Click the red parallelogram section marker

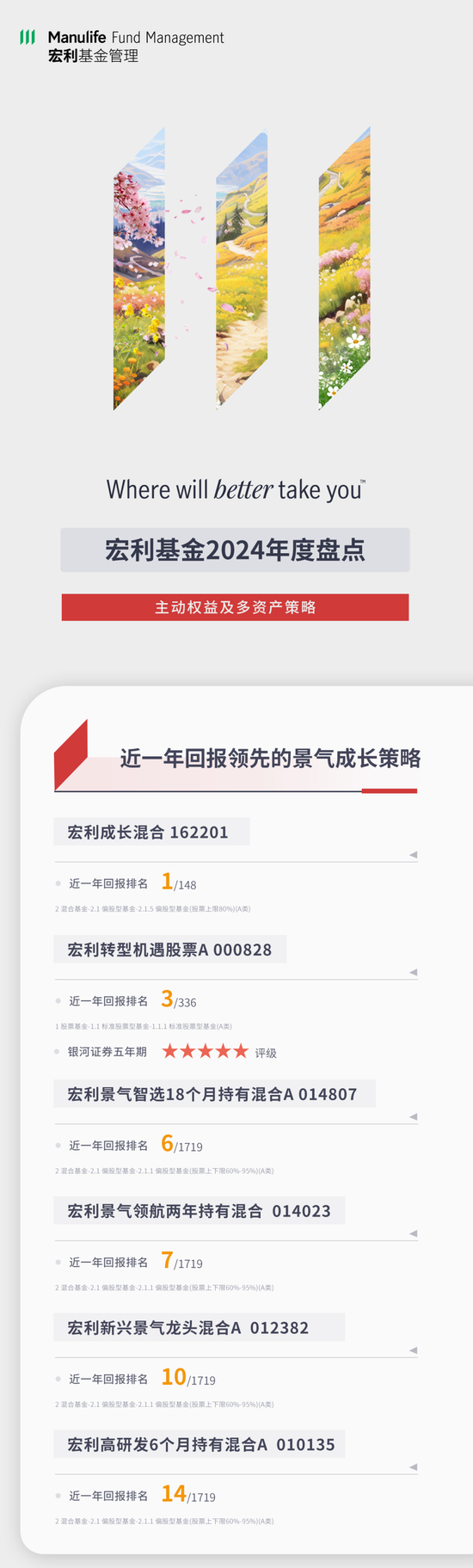point(71,754)
